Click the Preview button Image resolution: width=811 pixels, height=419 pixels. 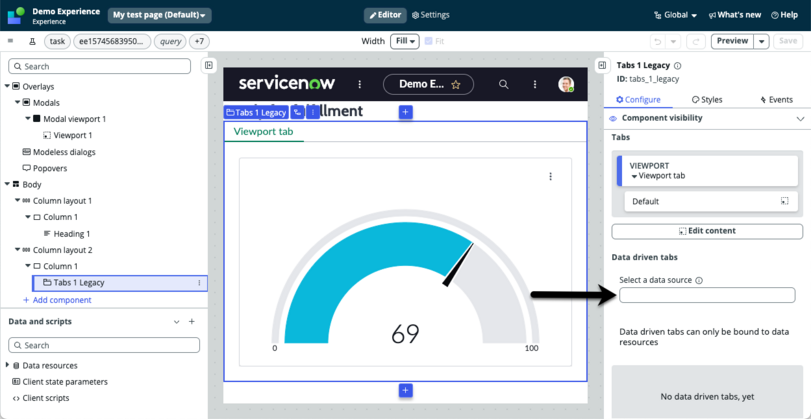coord(732,41)
